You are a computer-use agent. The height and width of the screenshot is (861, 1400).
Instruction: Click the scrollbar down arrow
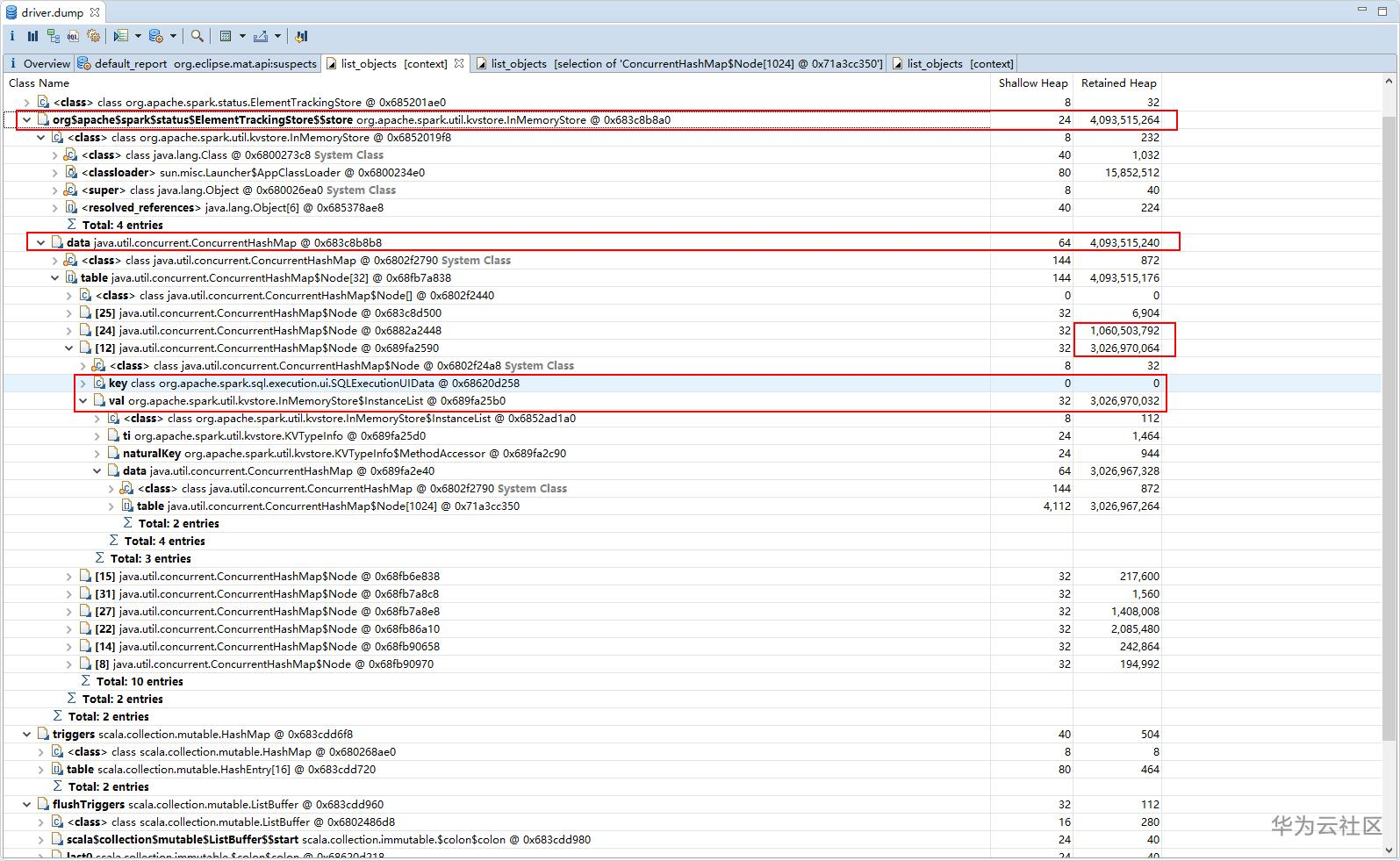click(1389, 850)
